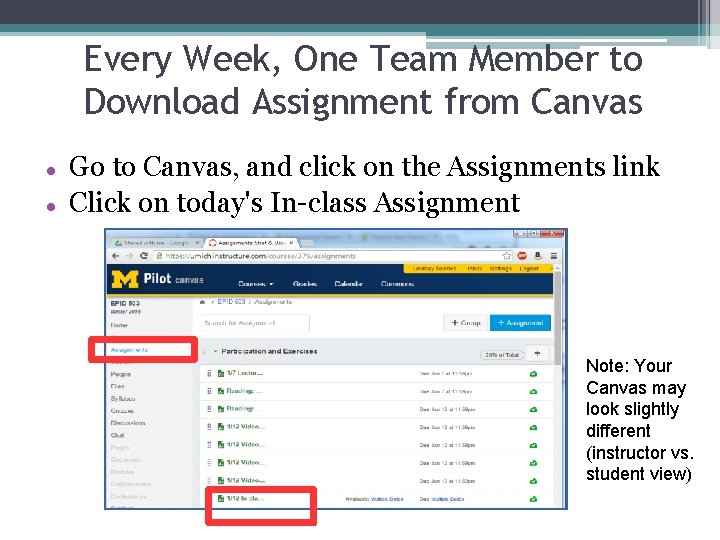Open the red Adblock extension icon
Image resolution: width=720 pixels, height=540 pixels.
coord(522,256)
